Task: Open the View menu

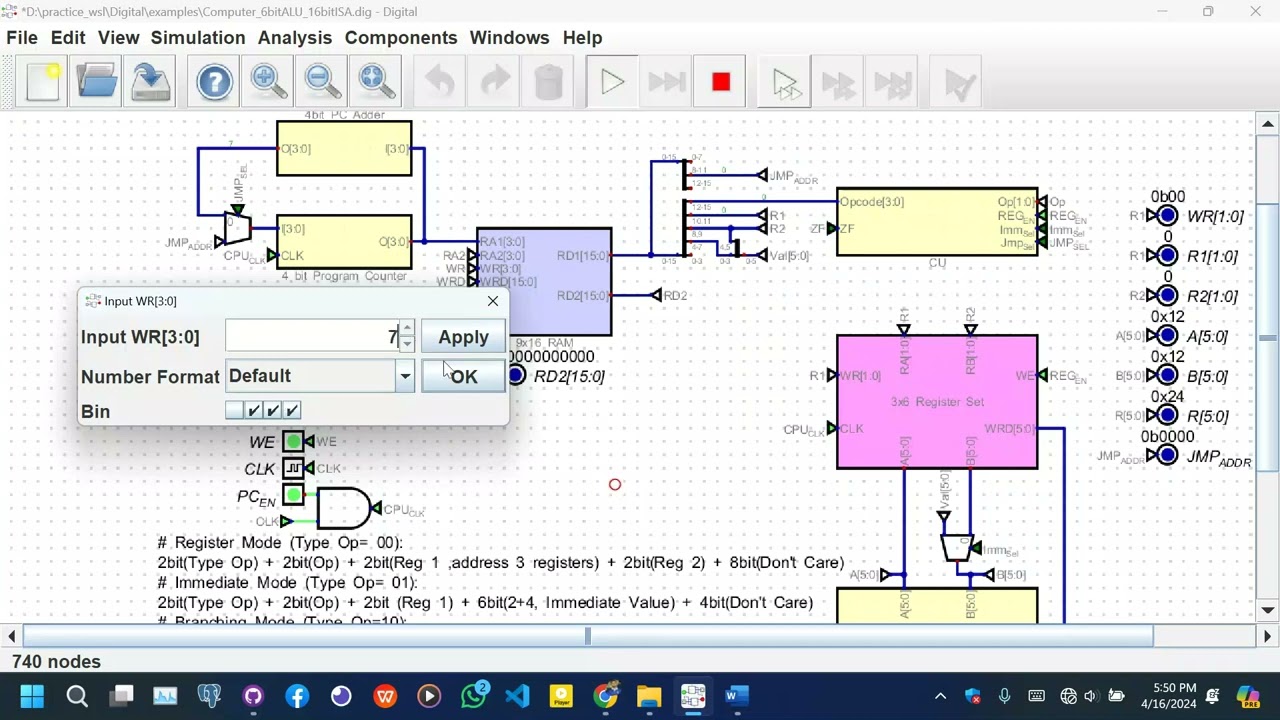Action: (x=118, y=37)
